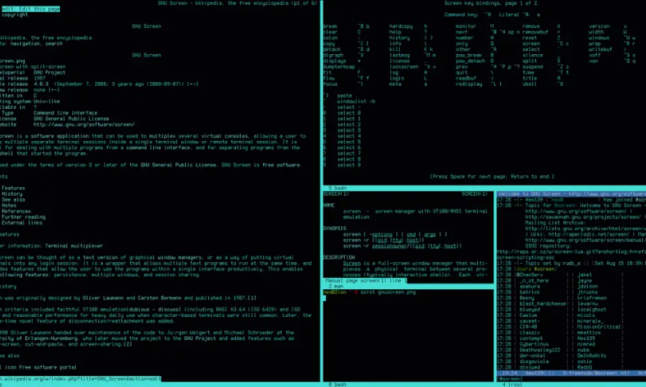The image size is (646, 387).
Task: Select the SYNOPSIS heading in the man page
Action: [x=335, y=228]
